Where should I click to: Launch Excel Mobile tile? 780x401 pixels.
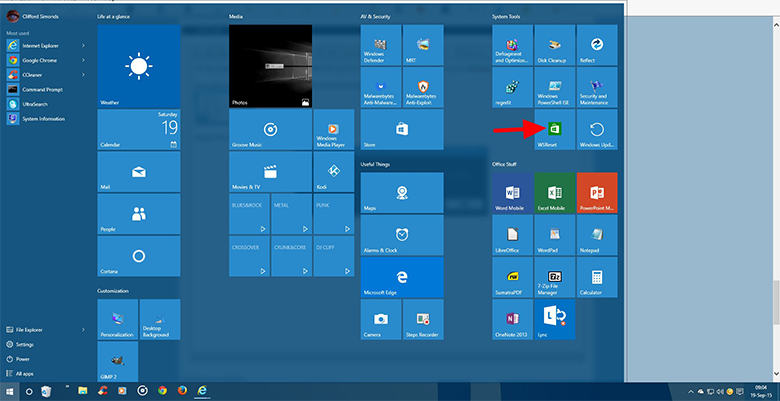(554, 192)
